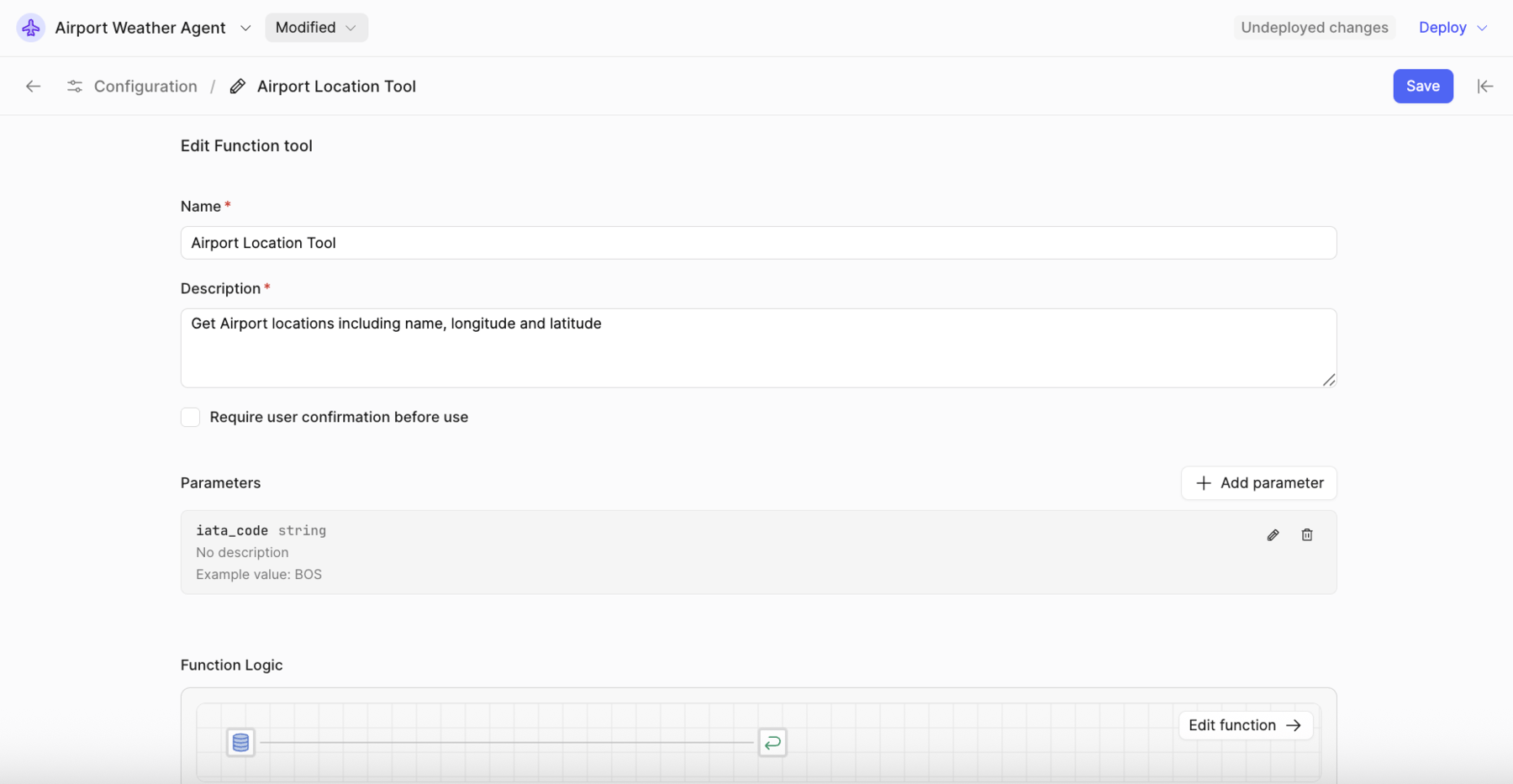Click the plus icon on Add parameter
Screen dimensions: 1513x784
pos(1204,482)
